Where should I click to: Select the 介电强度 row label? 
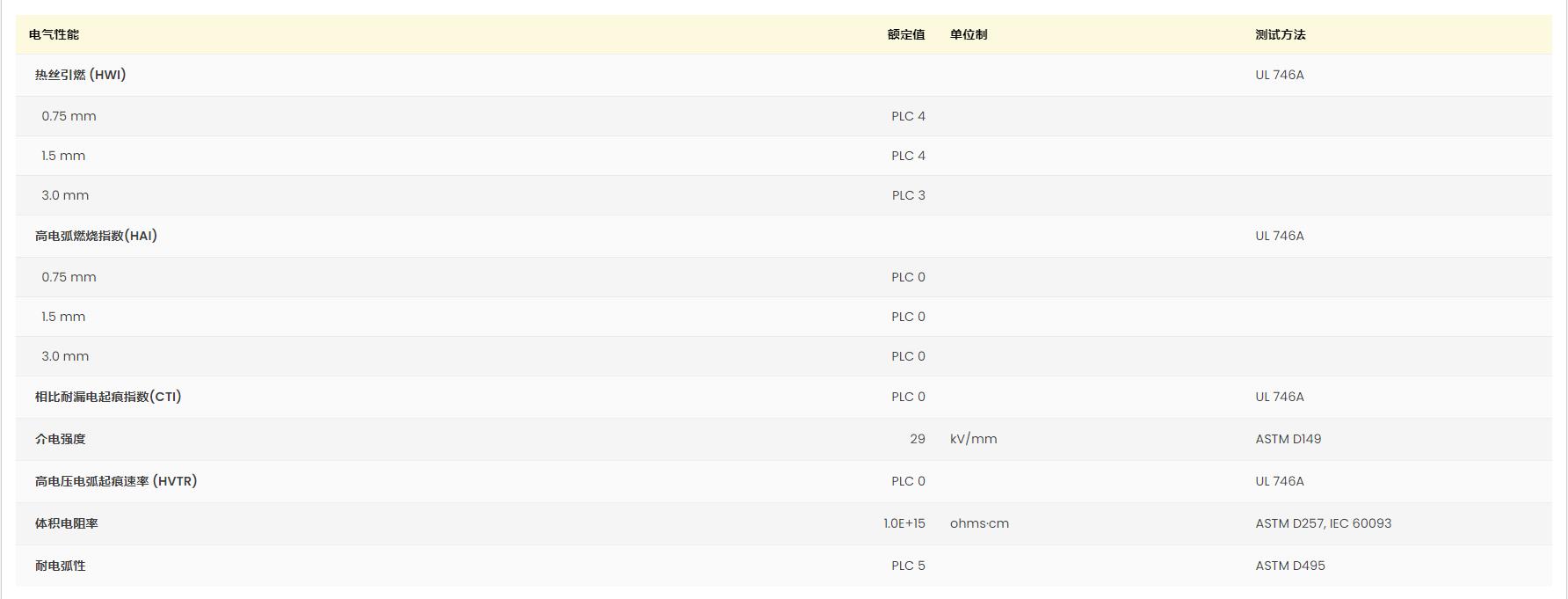(x=60, y=439)
